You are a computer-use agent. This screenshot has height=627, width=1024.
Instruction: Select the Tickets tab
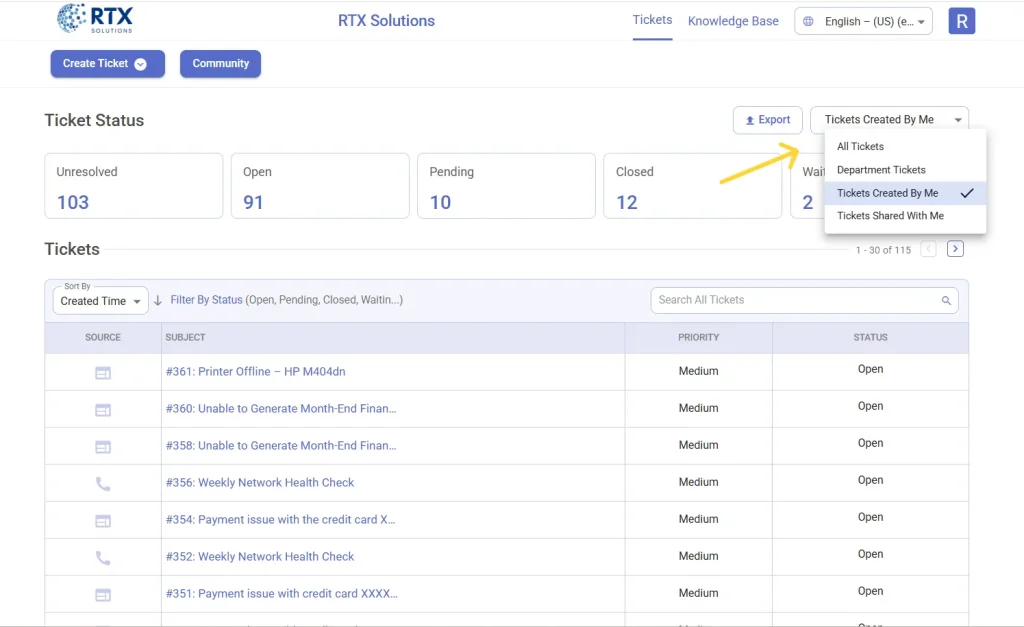(652, 19)
